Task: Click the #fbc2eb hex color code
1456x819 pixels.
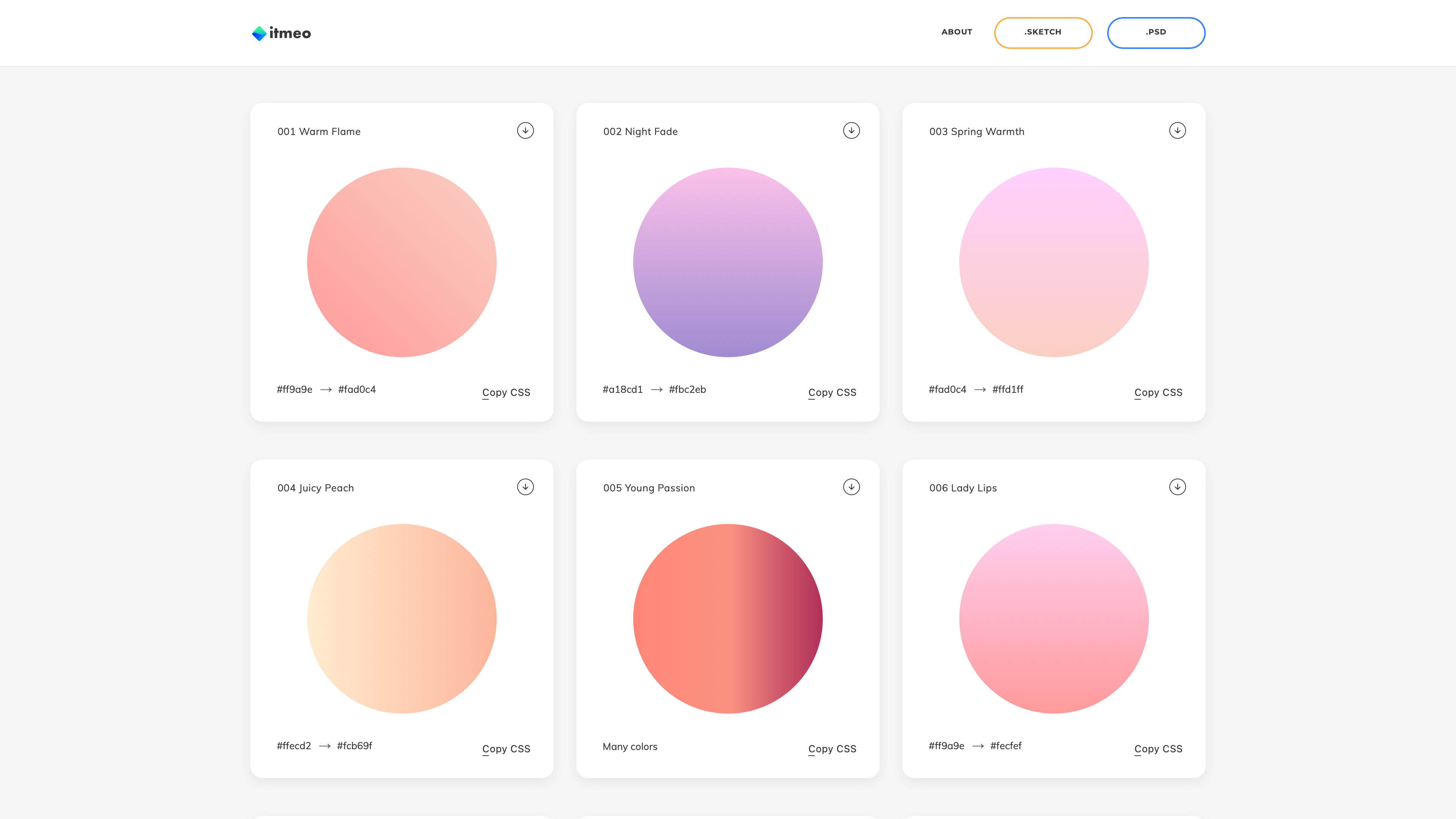Action: pyautogui.click(x=687, y=389)
